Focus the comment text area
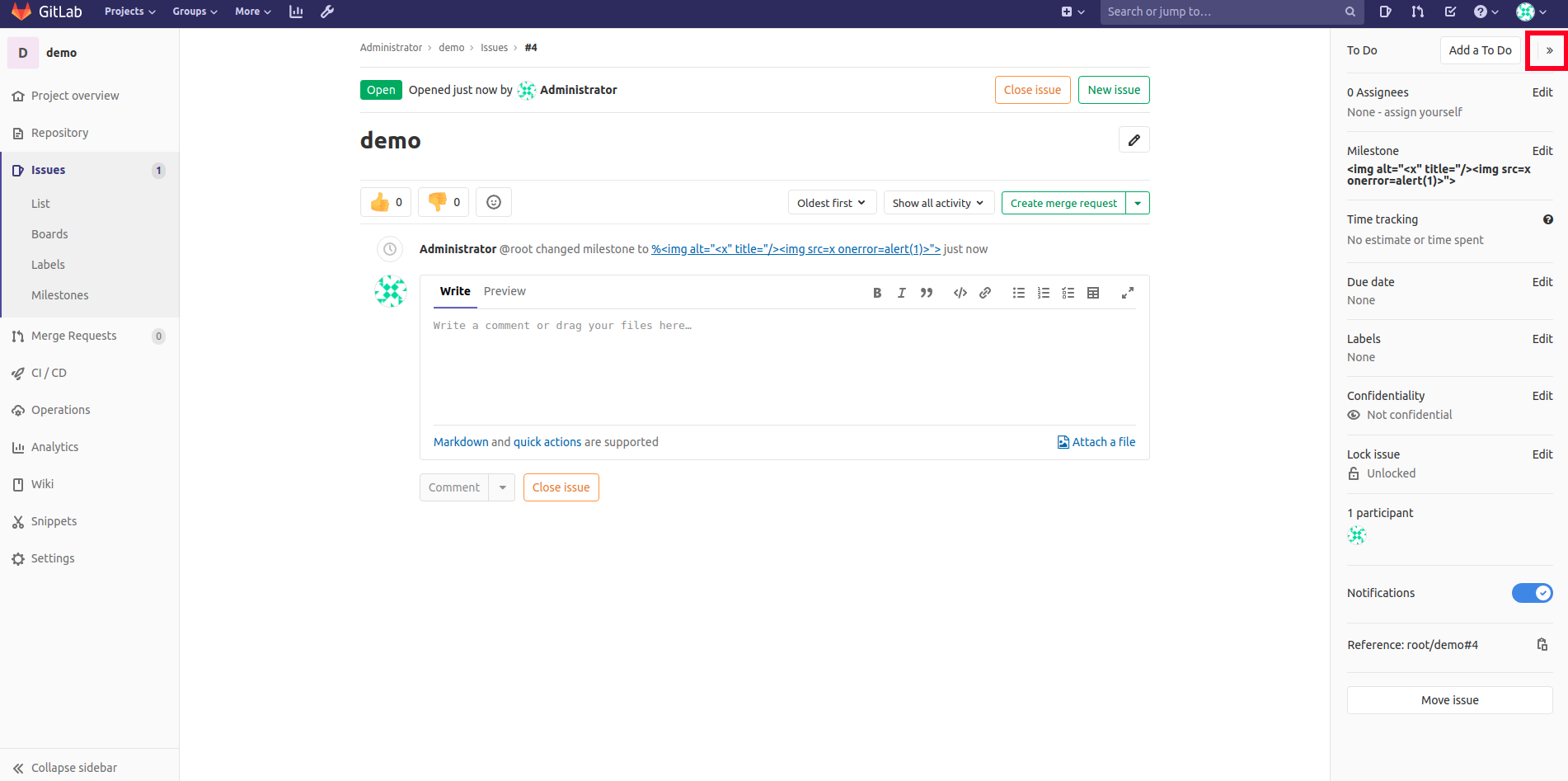1568x781 pixels. point(783,367)
